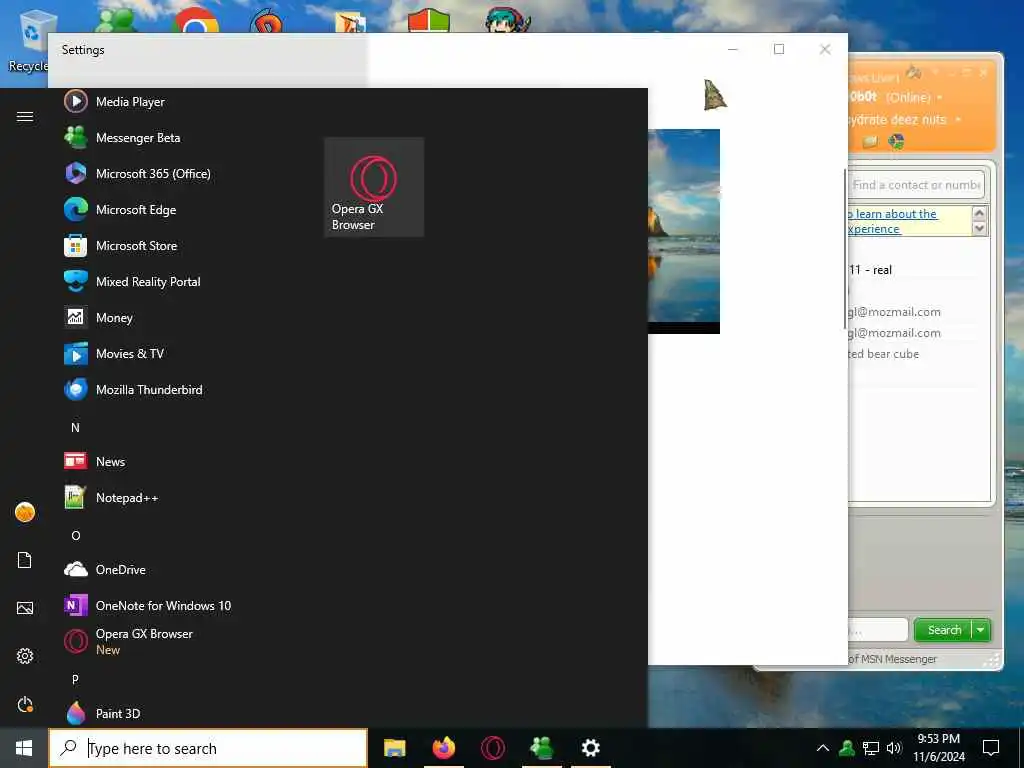The image size is (1024, 768).
Task: Click Messenger Find a contact field
Action: pos(916,185)
